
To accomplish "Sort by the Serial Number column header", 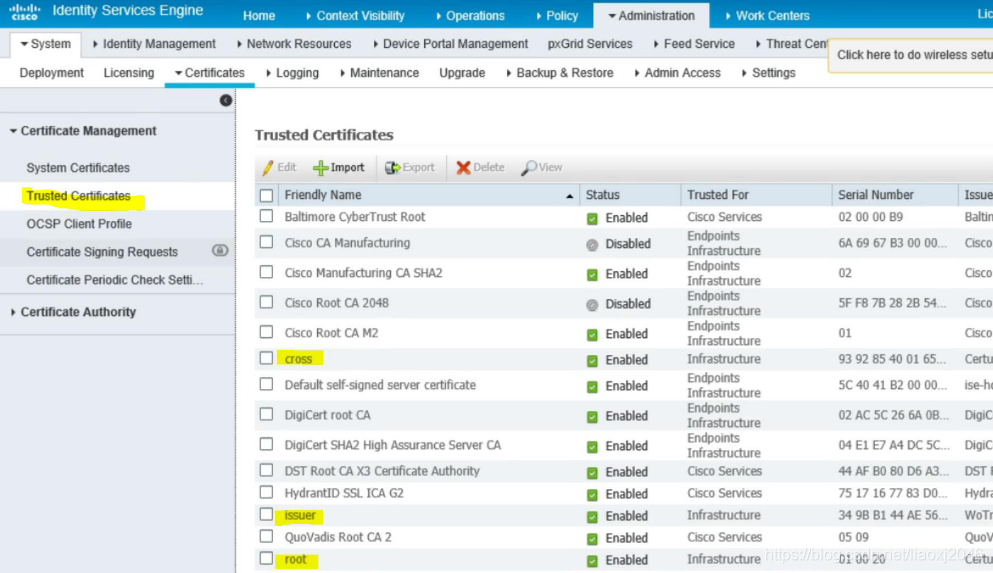I will (875, 195).
